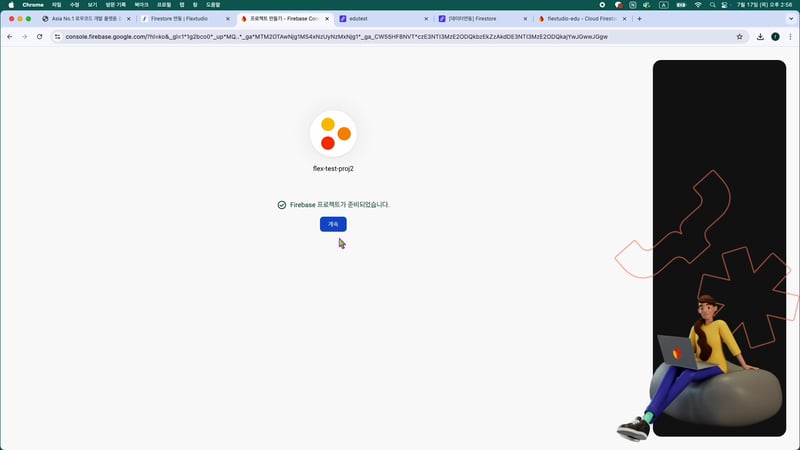The width and height of the screenshot is (800, 450).
Task: Reload the page with the refresh icon
Action: pos(39,37)
